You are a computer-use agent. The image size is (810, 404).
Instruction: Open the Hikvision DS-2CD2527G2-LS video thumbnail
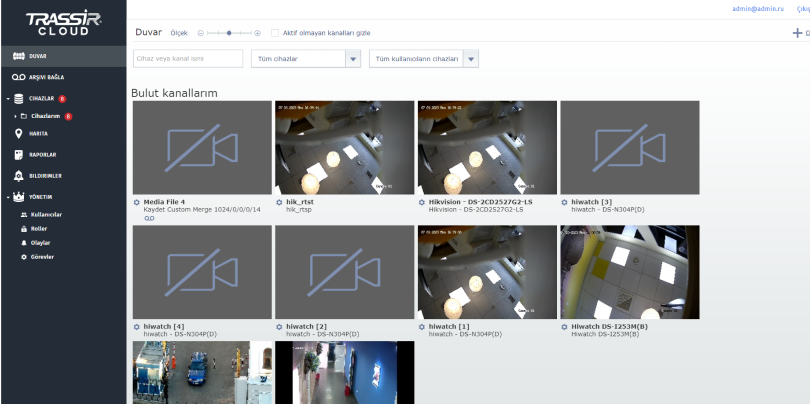[x=487, y=148]
